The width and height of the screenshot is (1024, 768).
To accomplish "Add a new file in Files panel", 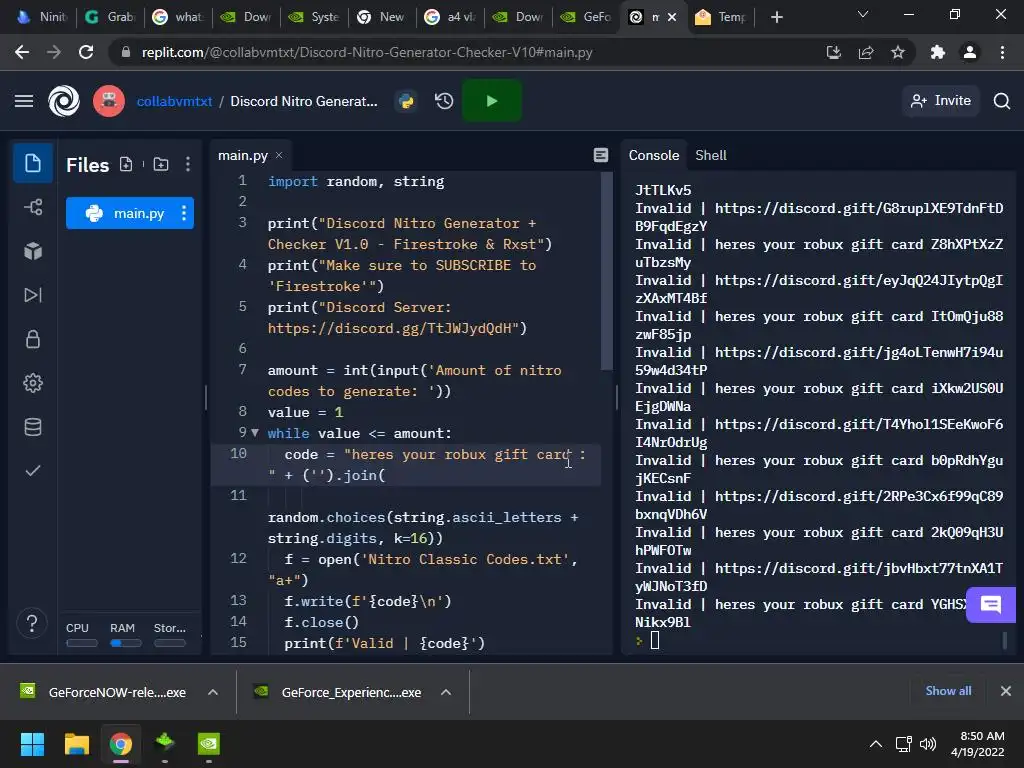I will pyautogui.click(x=126, y=165).
